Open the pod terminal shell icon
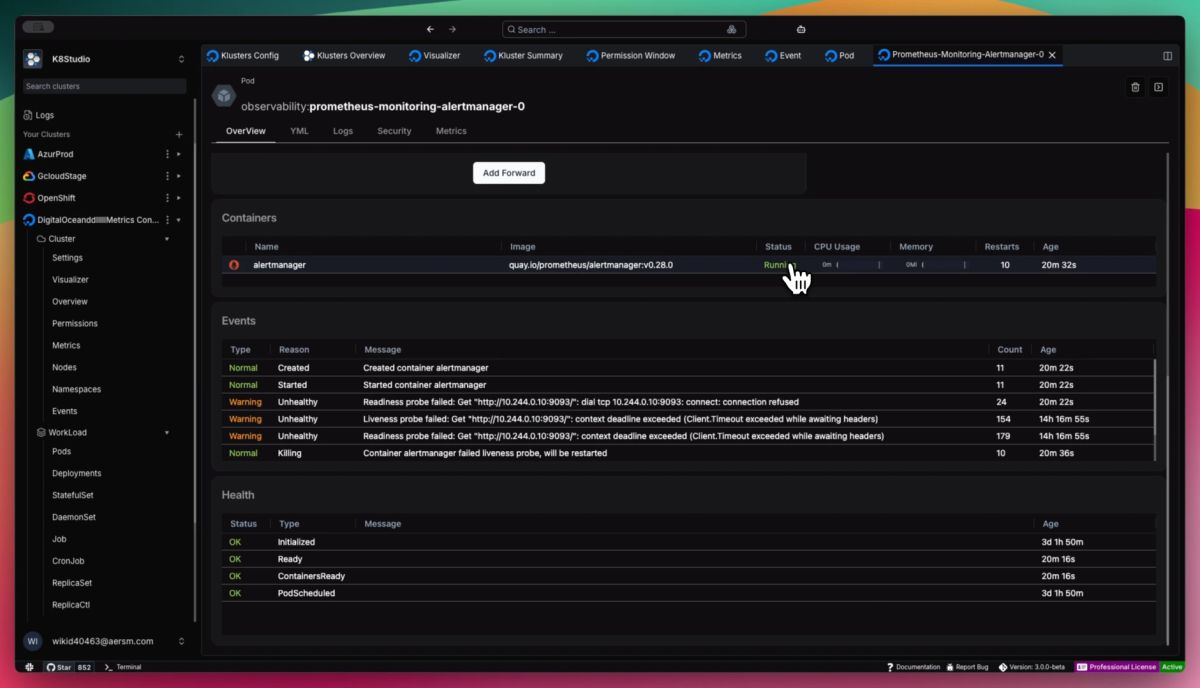The height and width of the screenshot is (688, 1200). click(1158, 87)
